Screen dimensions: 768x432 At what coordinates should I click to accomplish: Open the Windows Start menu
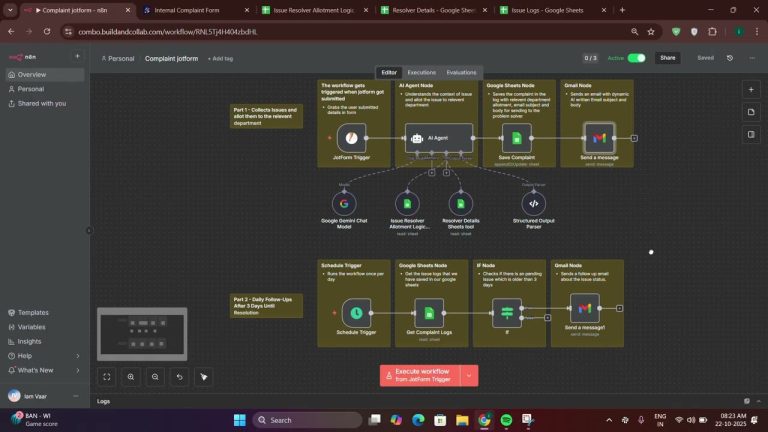240,420
